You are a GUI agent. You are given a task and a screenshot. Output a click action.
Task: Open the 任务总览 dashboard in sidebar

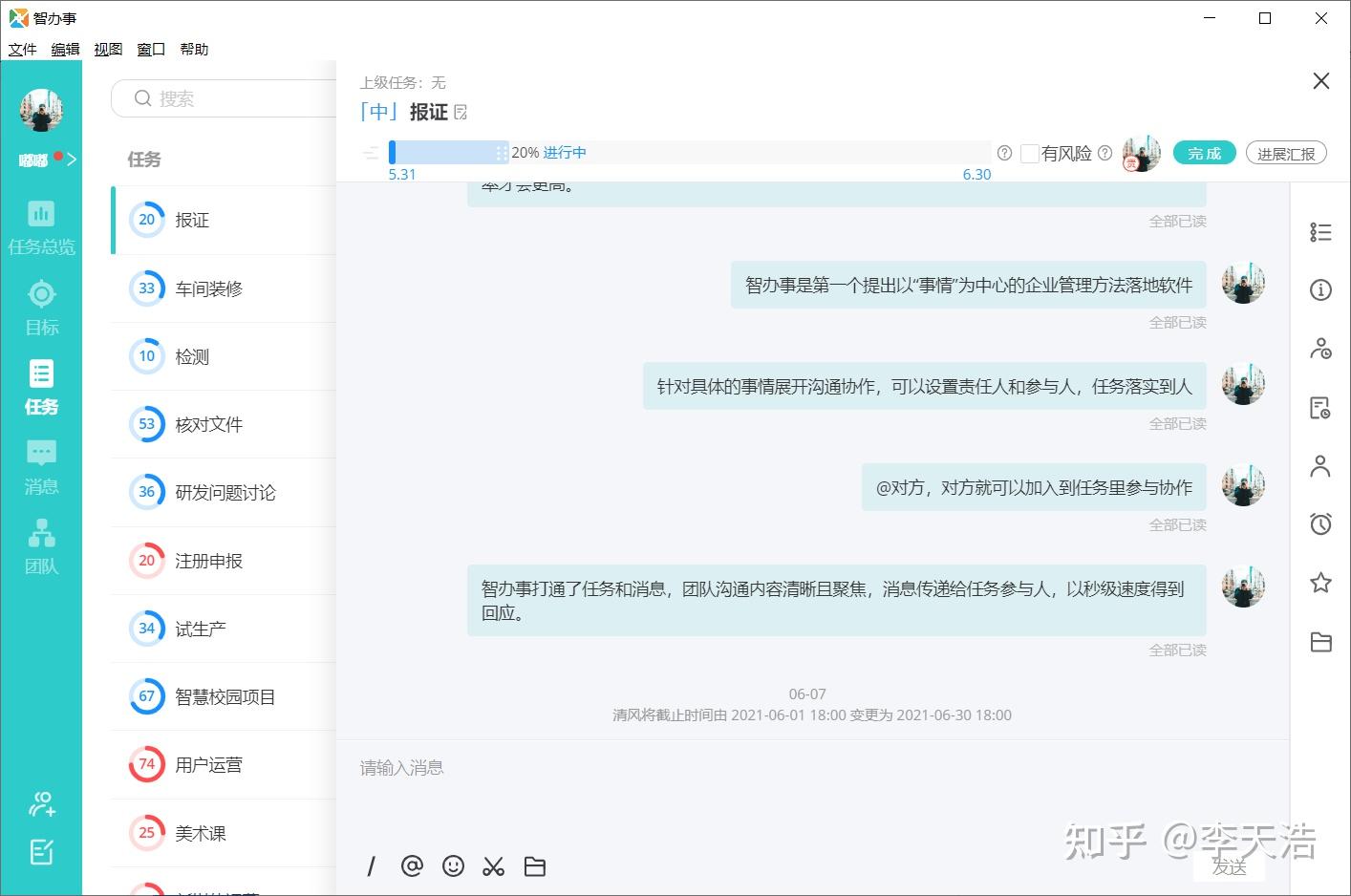(x=41, y=227)
